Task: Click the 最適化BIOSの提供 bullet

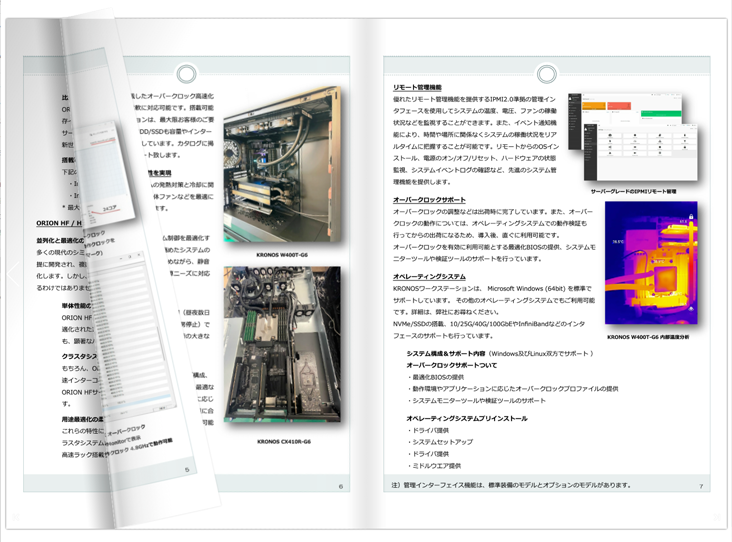Action: (x=436, y=377)
